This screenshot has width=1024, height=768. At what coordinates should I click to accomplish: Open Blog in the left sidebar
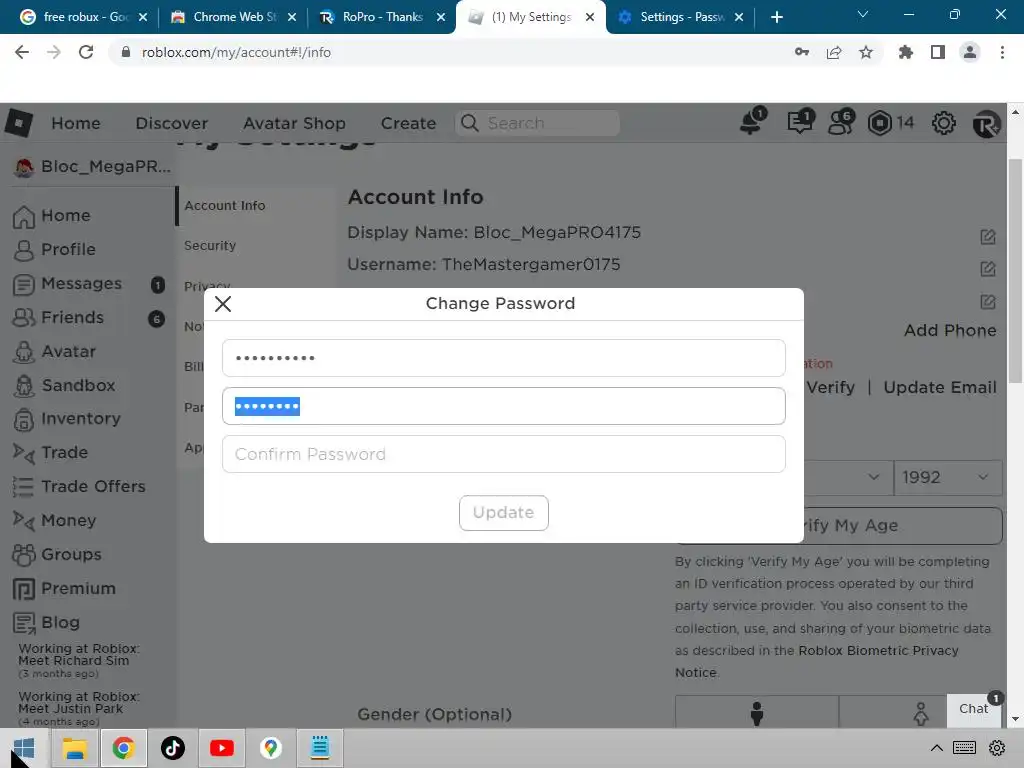pyautogui.click(x=46, y=622)
